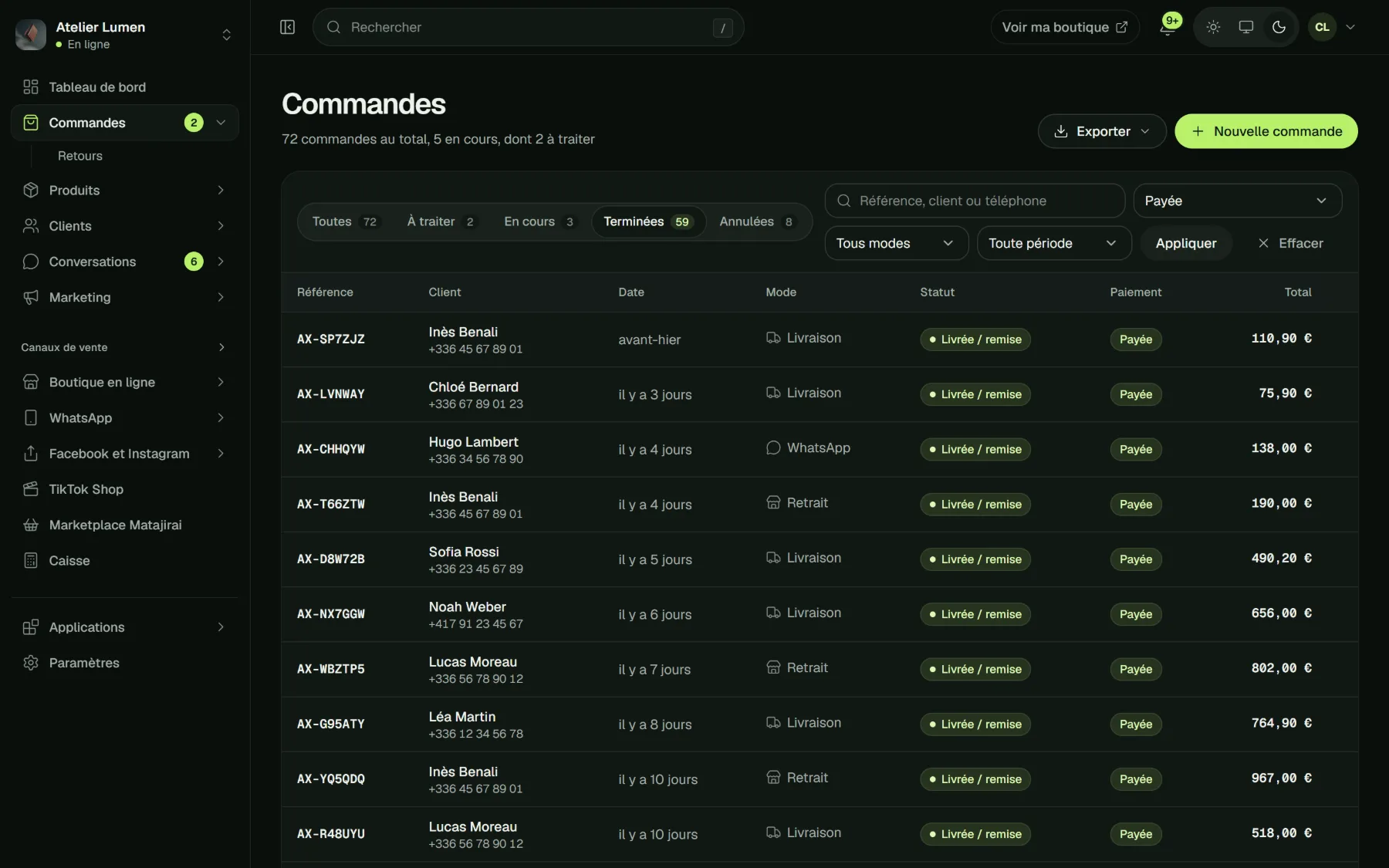This screenshot has width=1389, height=868.
Task: Open Facebook et Instagram channel
Action: 125,454
